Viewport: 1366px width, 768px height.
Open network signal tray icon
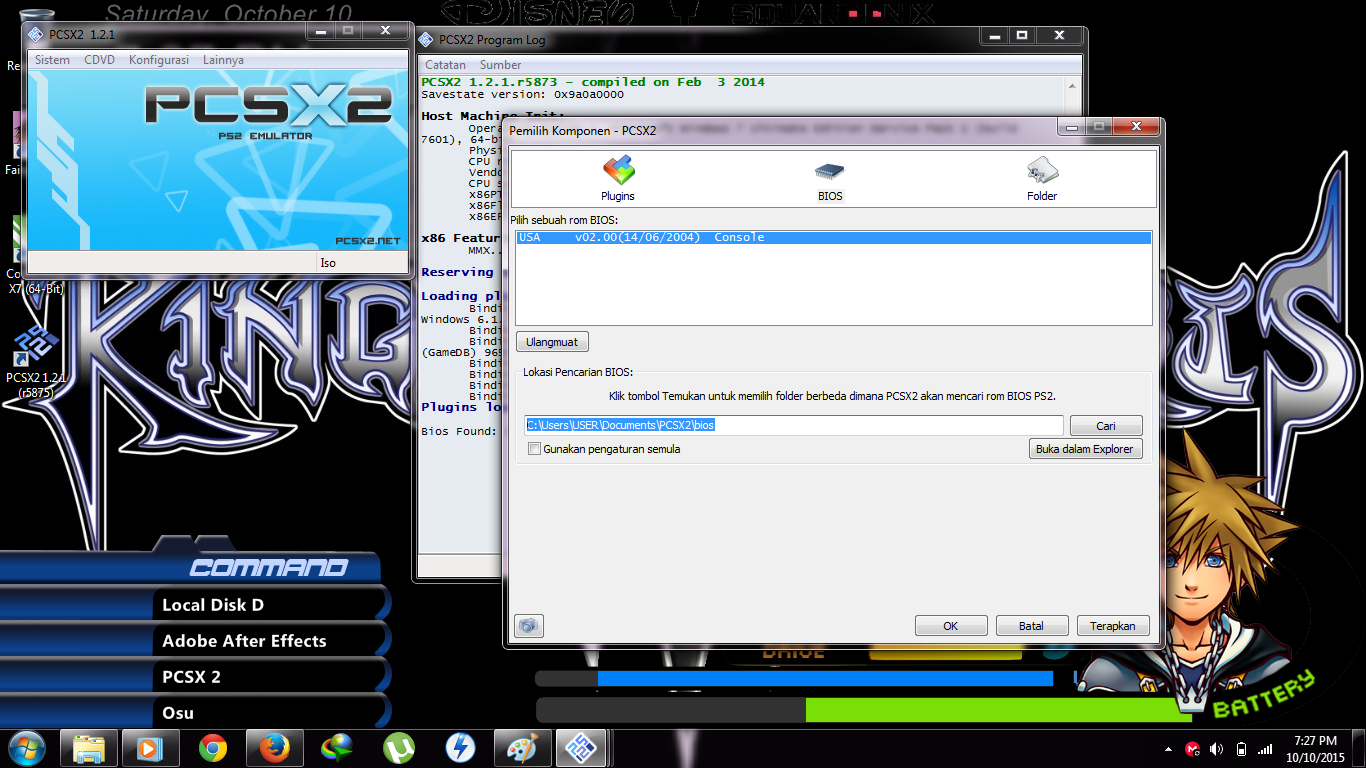pyautogui.click(x=1265, y=749)
